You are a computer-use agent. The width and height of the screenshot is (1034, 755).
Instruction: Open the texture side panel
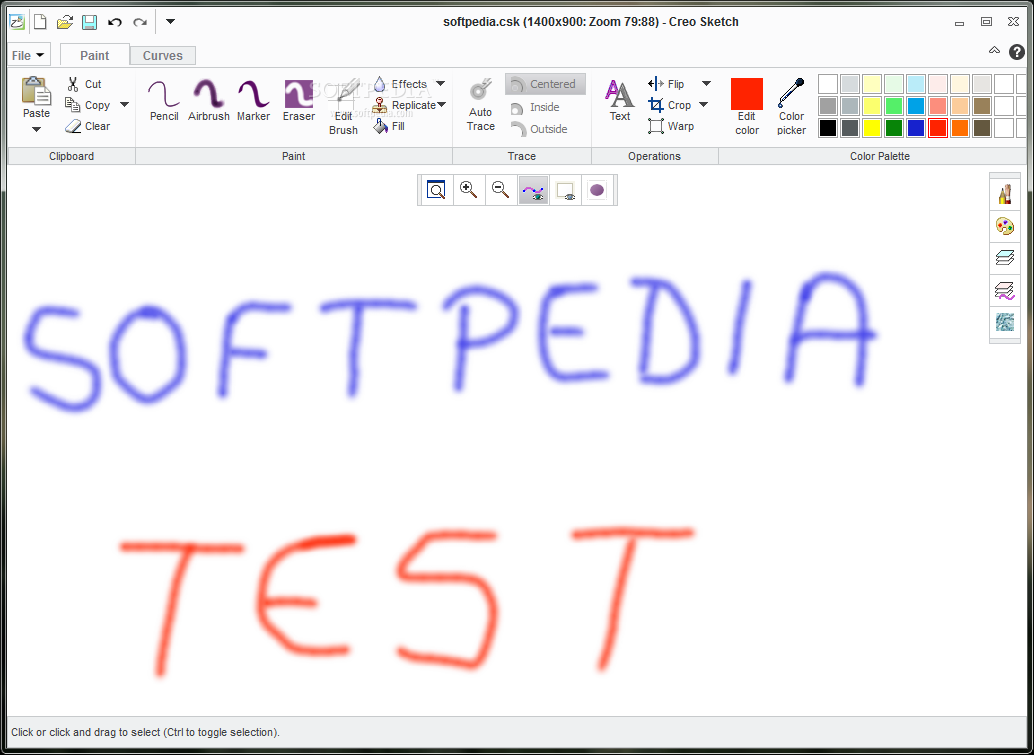(x=1004, y=321)
